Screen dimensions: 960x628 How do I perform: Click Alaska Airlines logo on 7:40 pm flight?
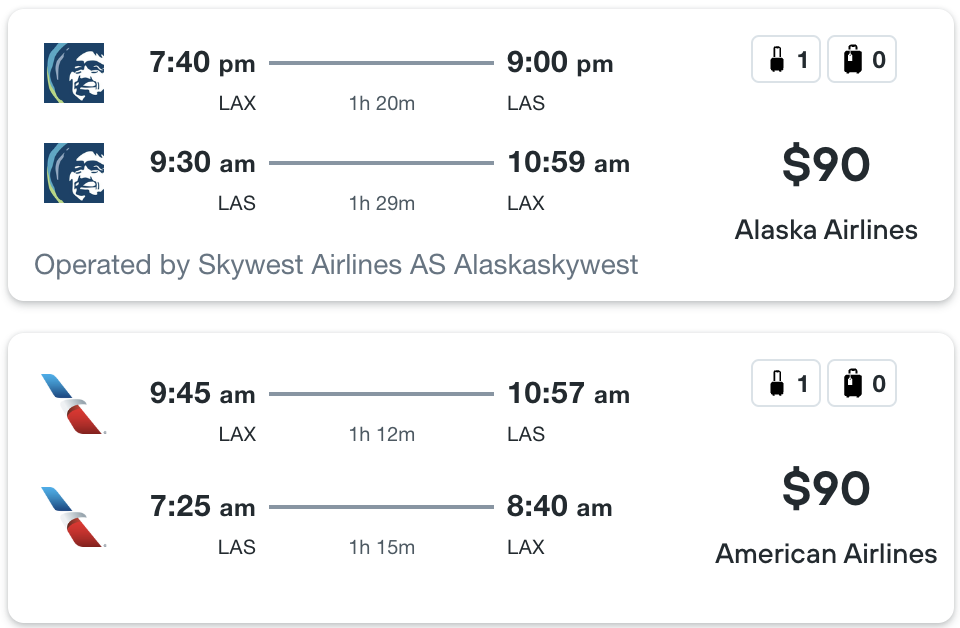[74, 73]
